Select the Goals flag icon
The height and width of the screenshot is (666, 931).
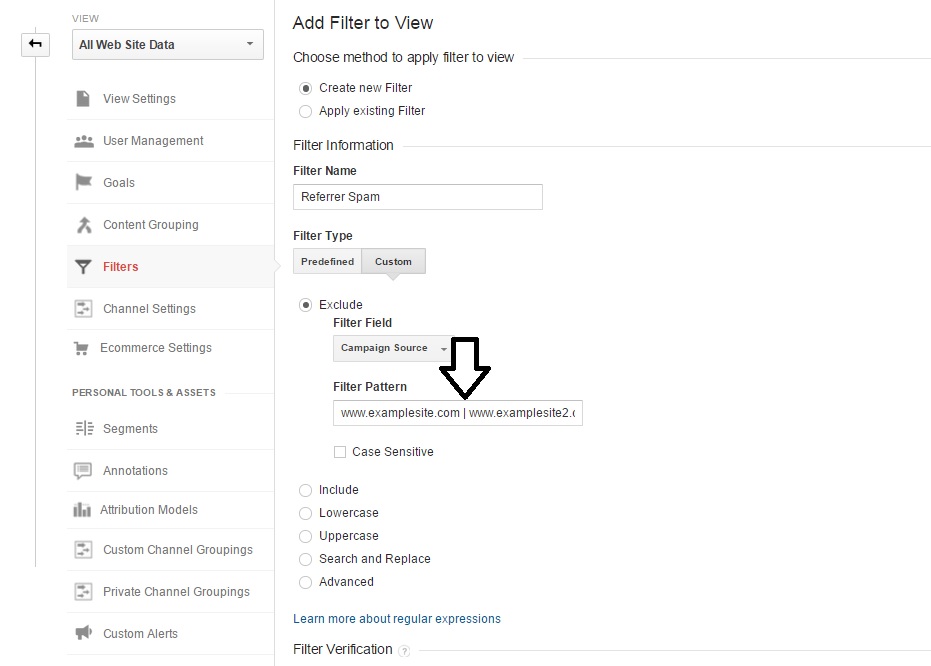tap(84, 183)
